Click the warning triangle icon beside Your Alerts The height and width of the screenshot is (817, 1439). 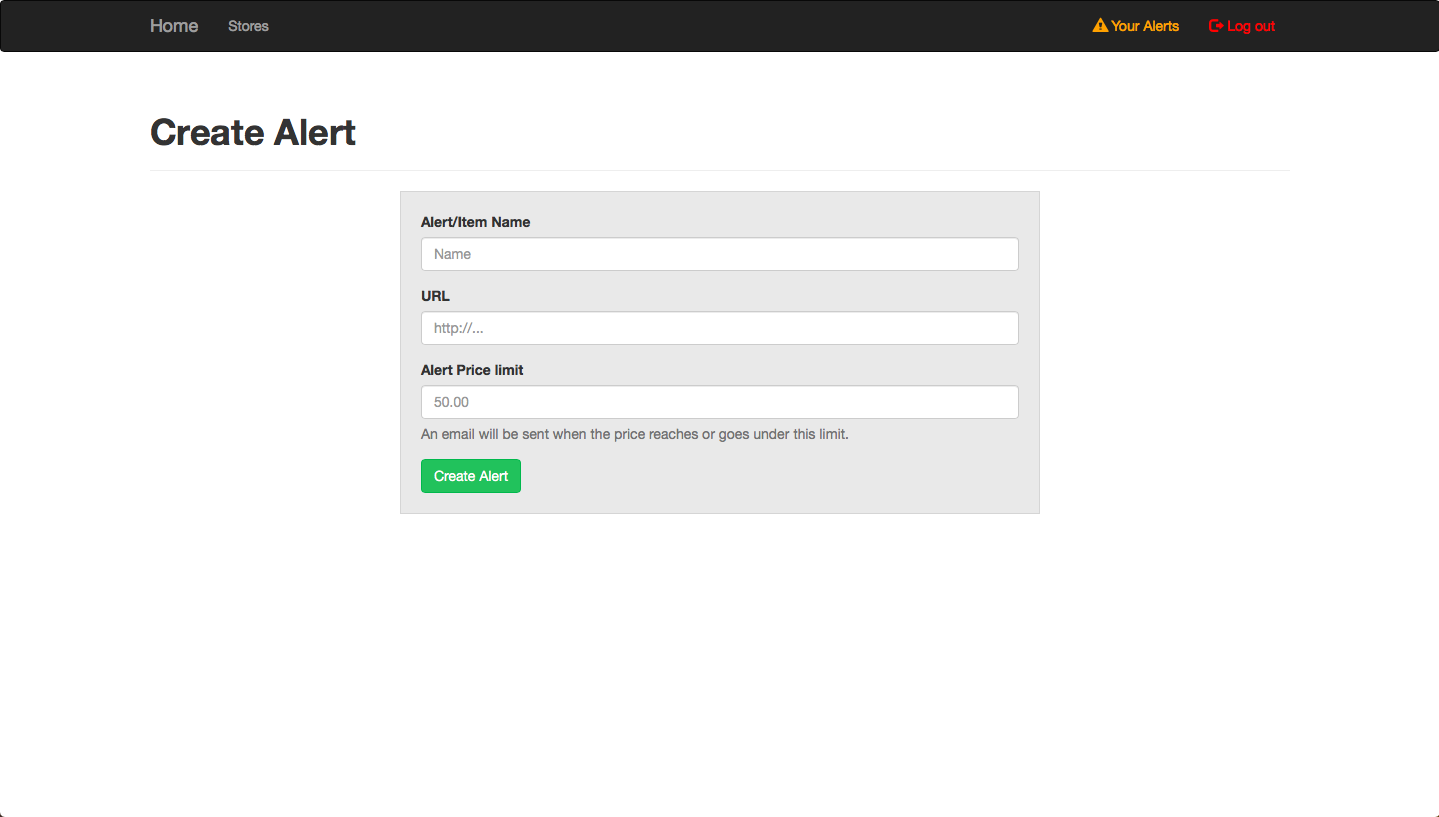[x=1100, y=25]
